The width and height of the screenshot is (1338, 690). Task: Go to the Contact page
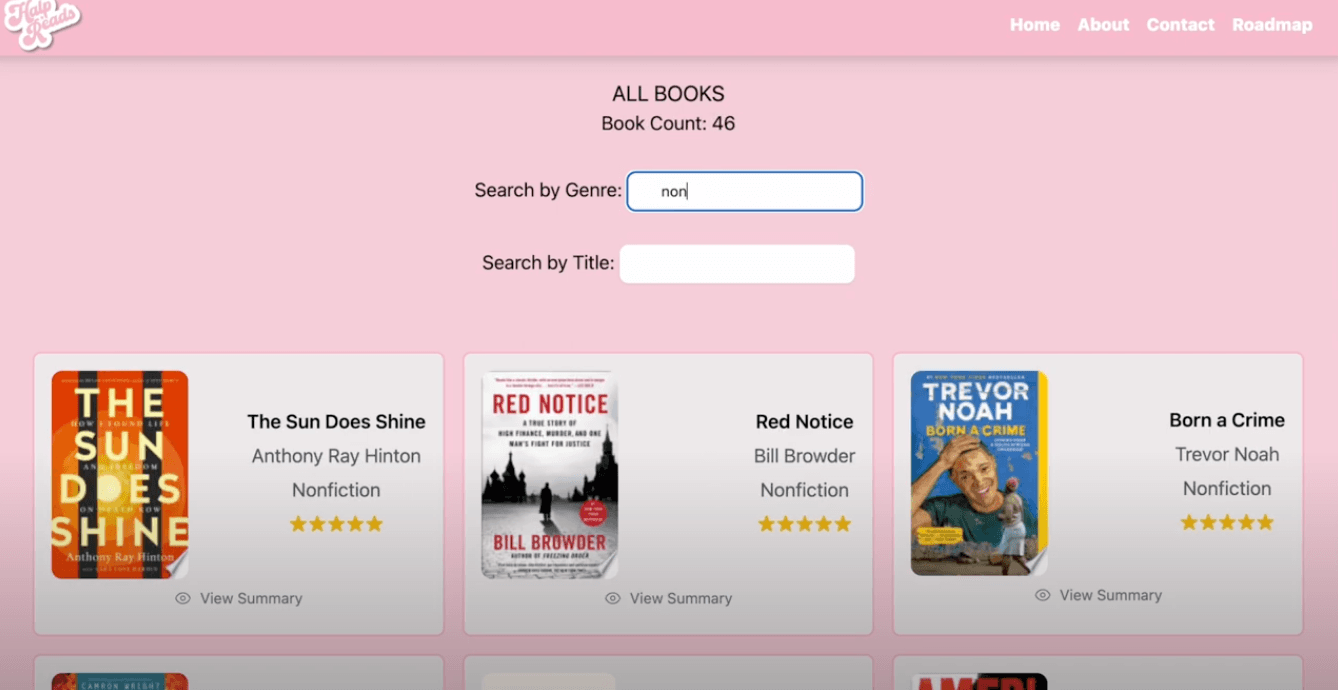[1180, 25]
